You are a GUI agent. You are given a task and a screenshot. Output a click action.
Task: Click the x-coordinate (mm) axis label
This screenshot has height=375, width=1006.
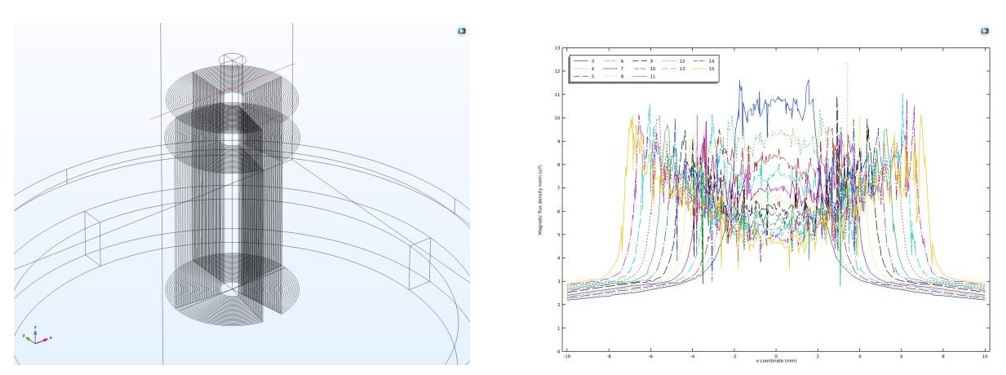[776, 360]
